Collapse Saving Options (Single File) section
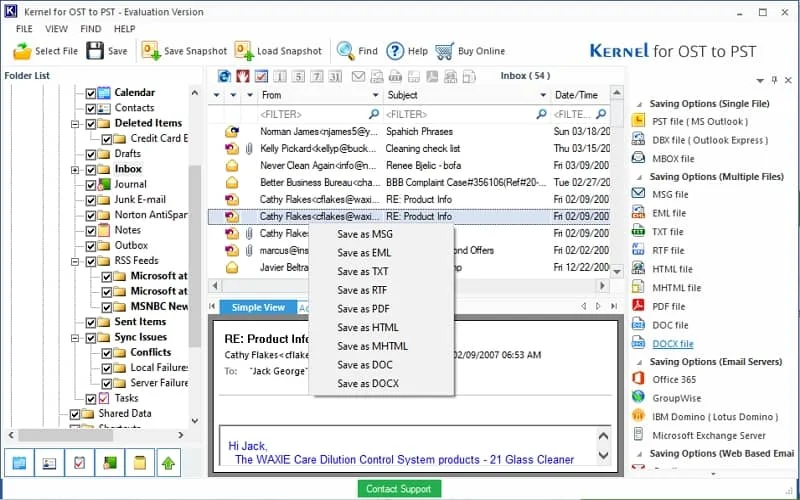800x500 pixels. [x=639, y=104]
